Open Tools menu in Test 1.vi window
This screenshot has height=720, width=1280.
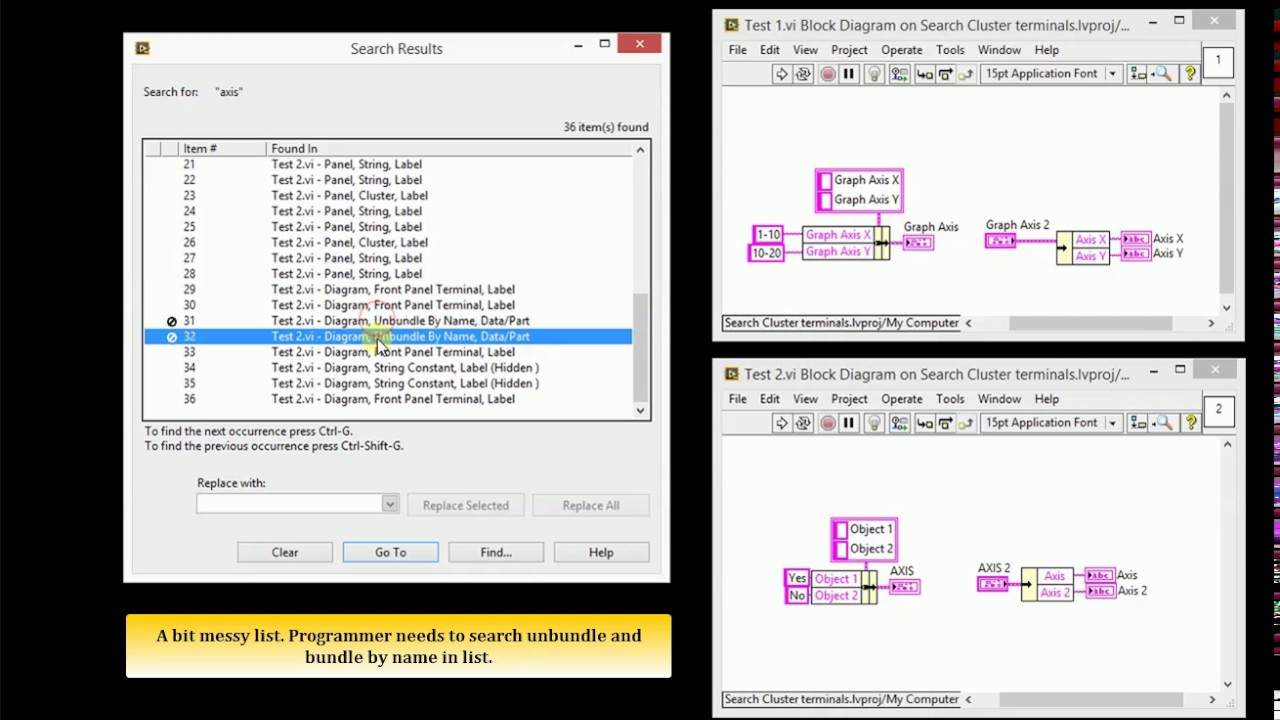pos(950,50)
